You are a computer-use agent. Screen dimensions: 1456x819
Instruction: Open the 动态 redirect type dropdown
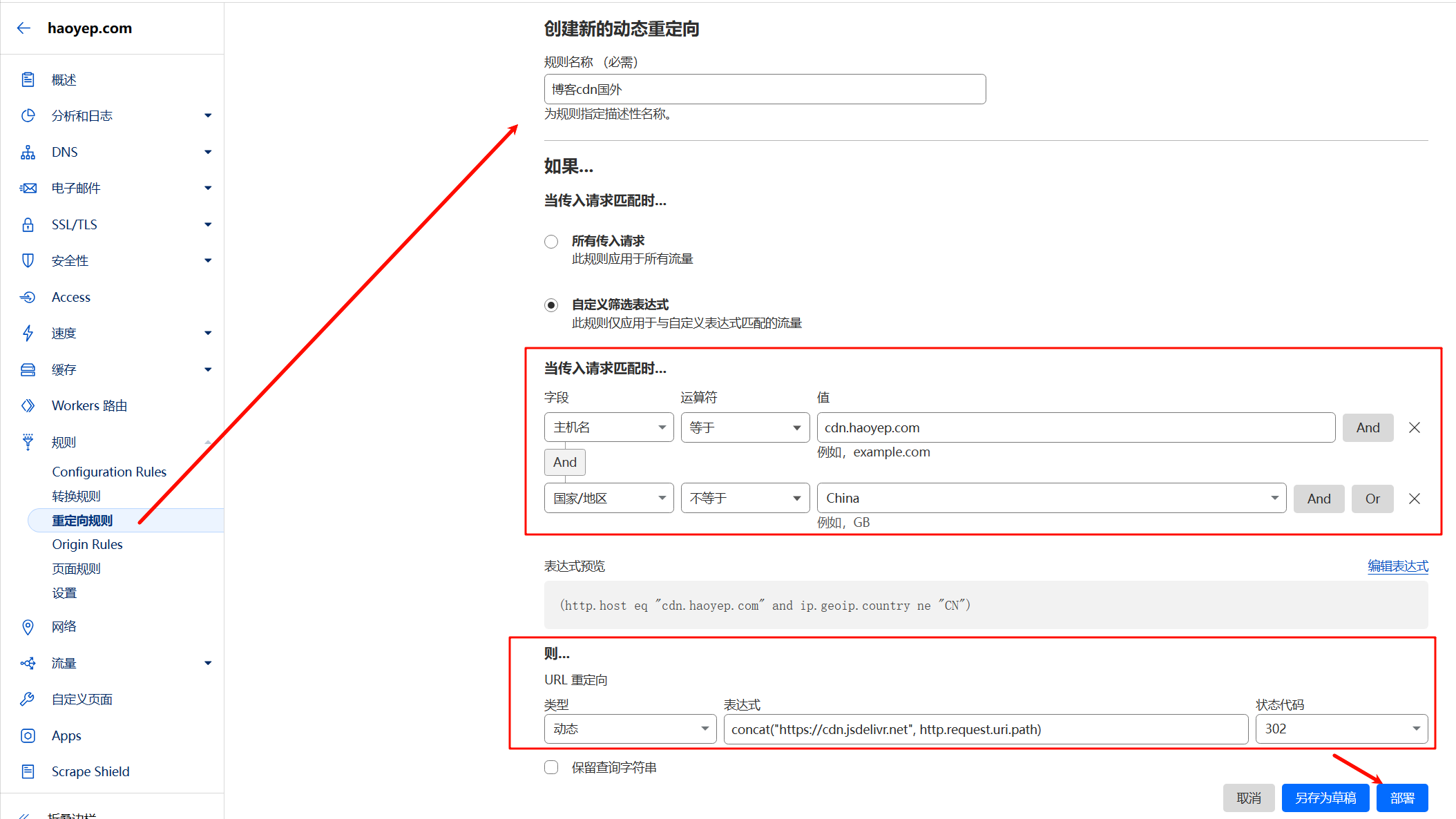click(x=630, y=729)
